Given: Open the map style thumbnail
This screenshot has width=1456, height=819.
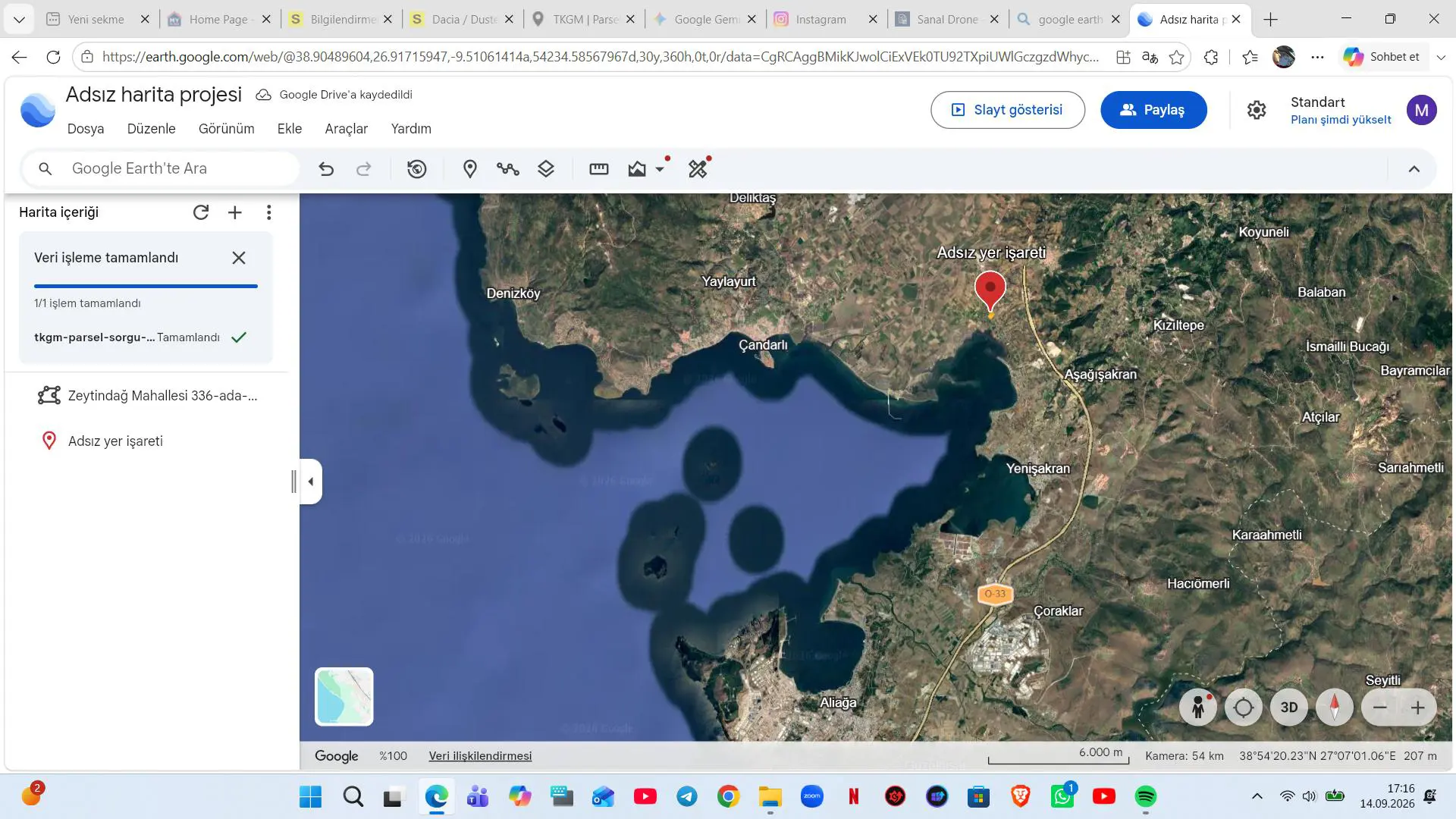Looking at the screenshot, I should click(x=344, y=696).
